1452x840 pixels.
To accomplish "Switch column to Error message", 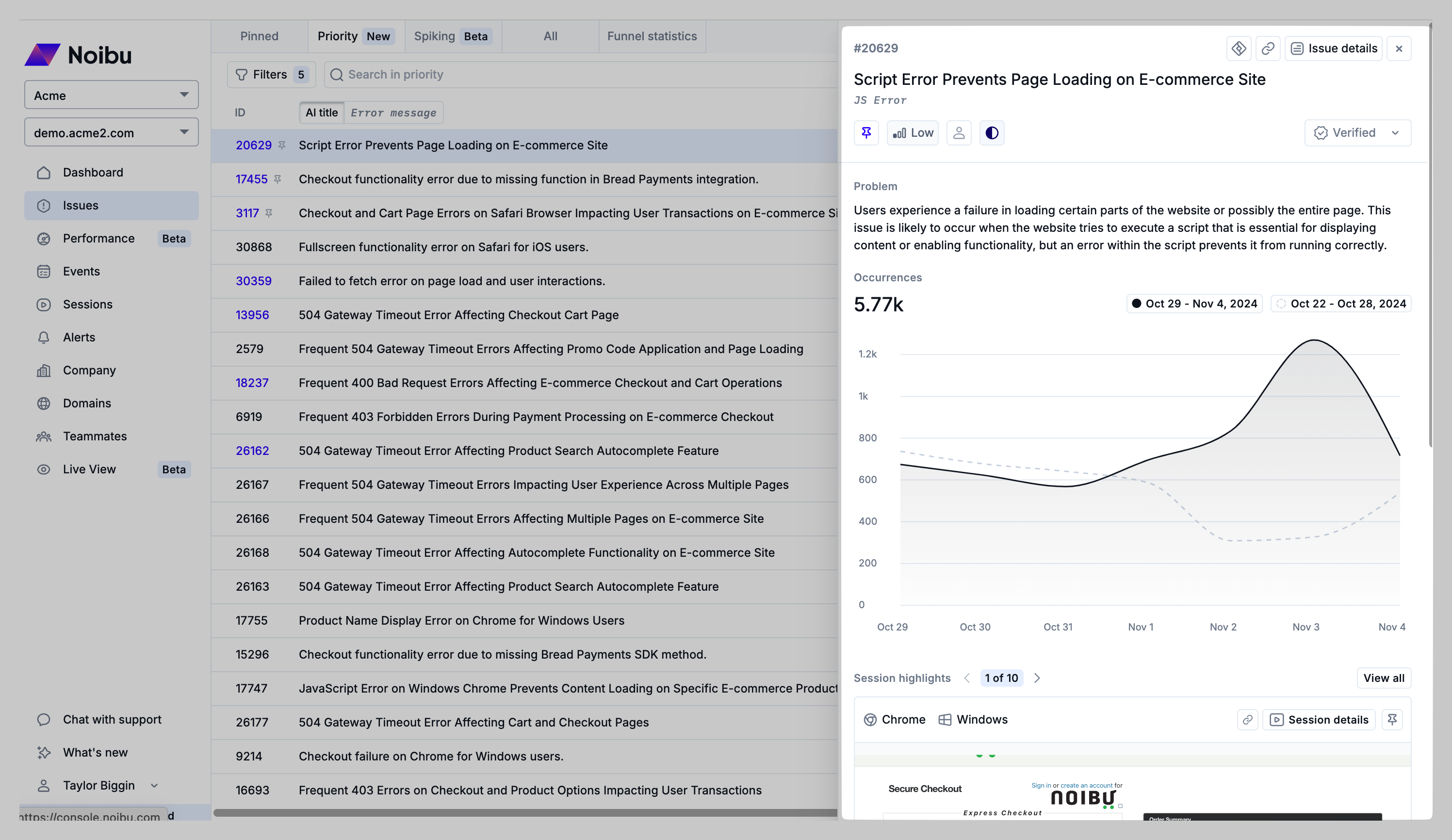I will coord(393,113).
